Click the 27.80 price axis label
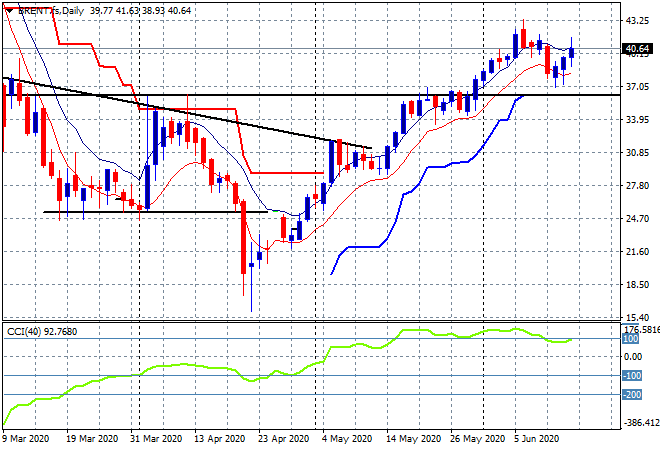Image resolution: width=660 pixels, height=450 pixels. (637, 186)
